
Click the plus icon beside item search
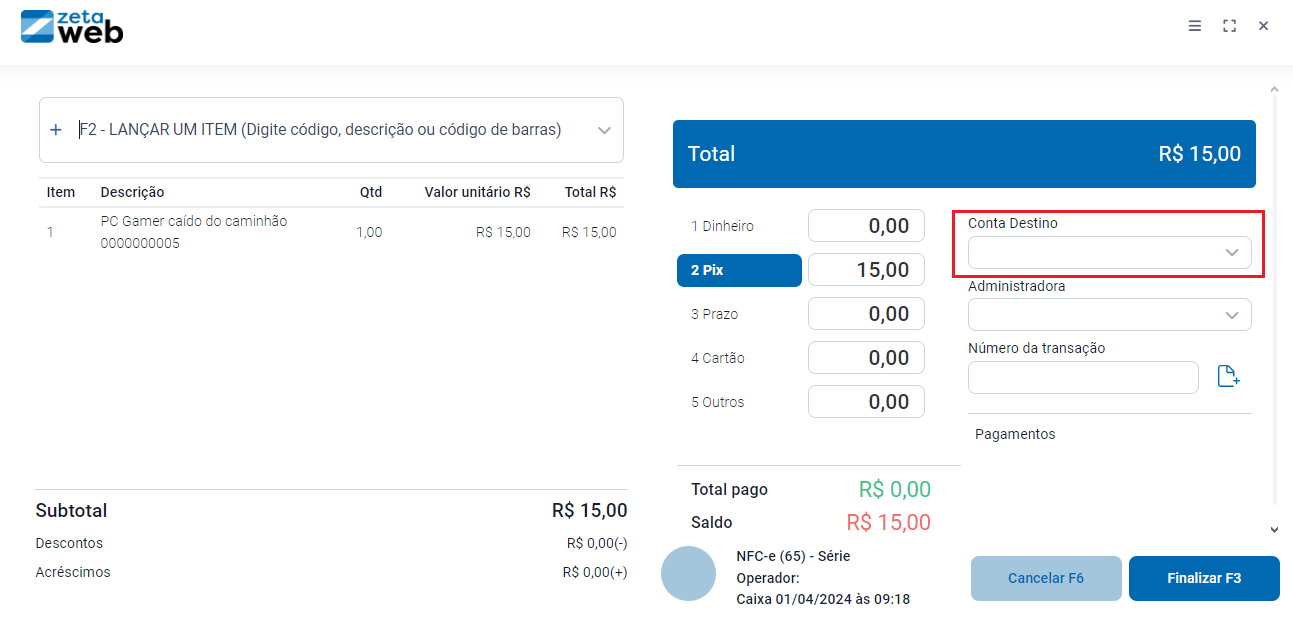[56, 130]
